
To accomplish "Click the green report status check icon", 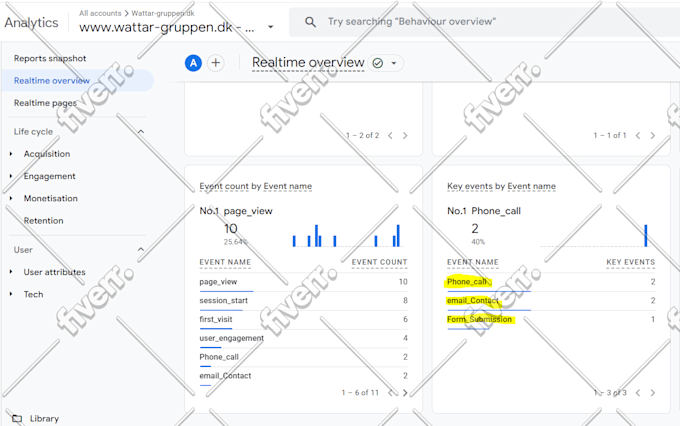I will tap(378, 63).
